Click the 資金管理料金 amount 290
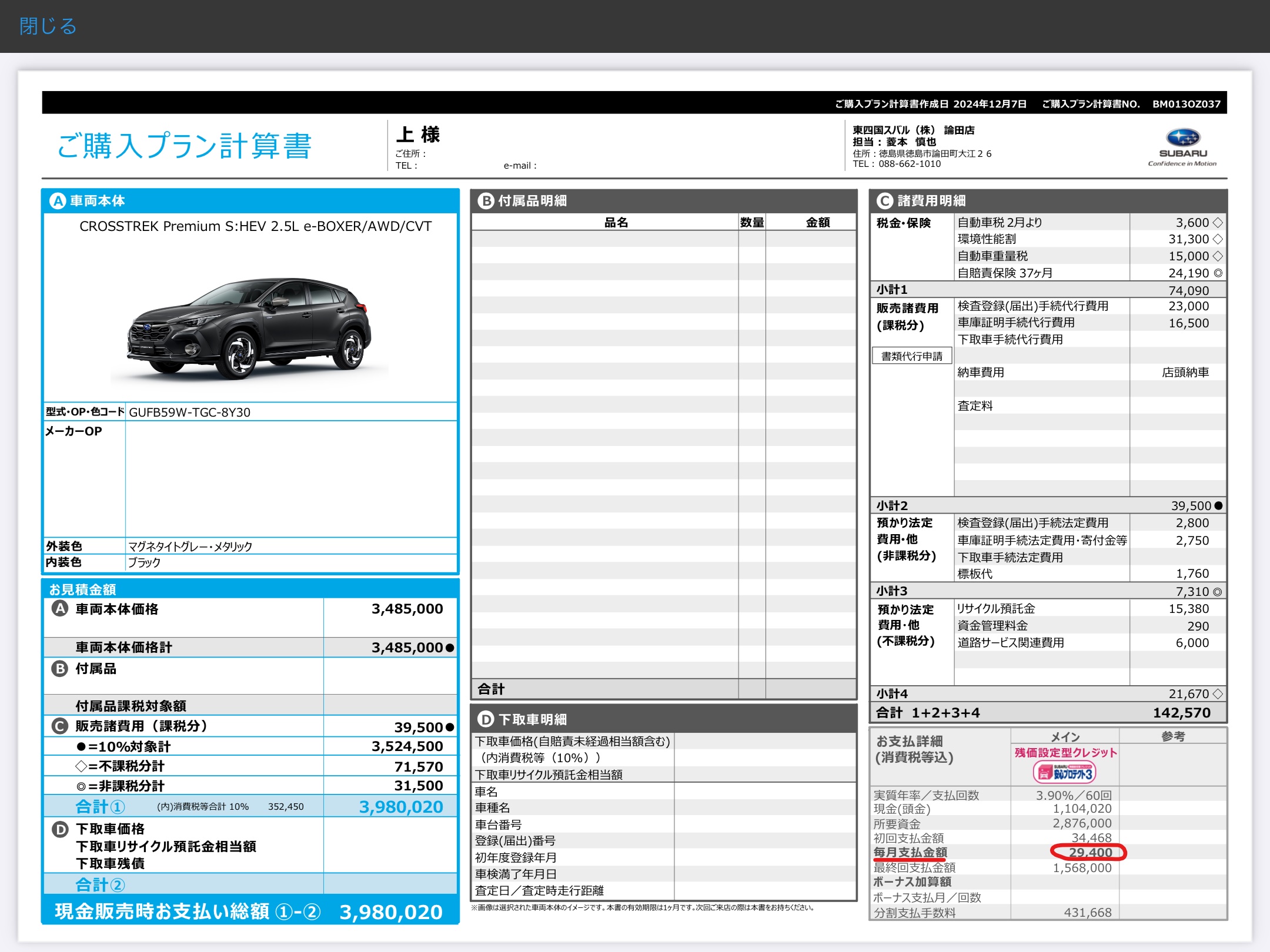 [1198, 626]
